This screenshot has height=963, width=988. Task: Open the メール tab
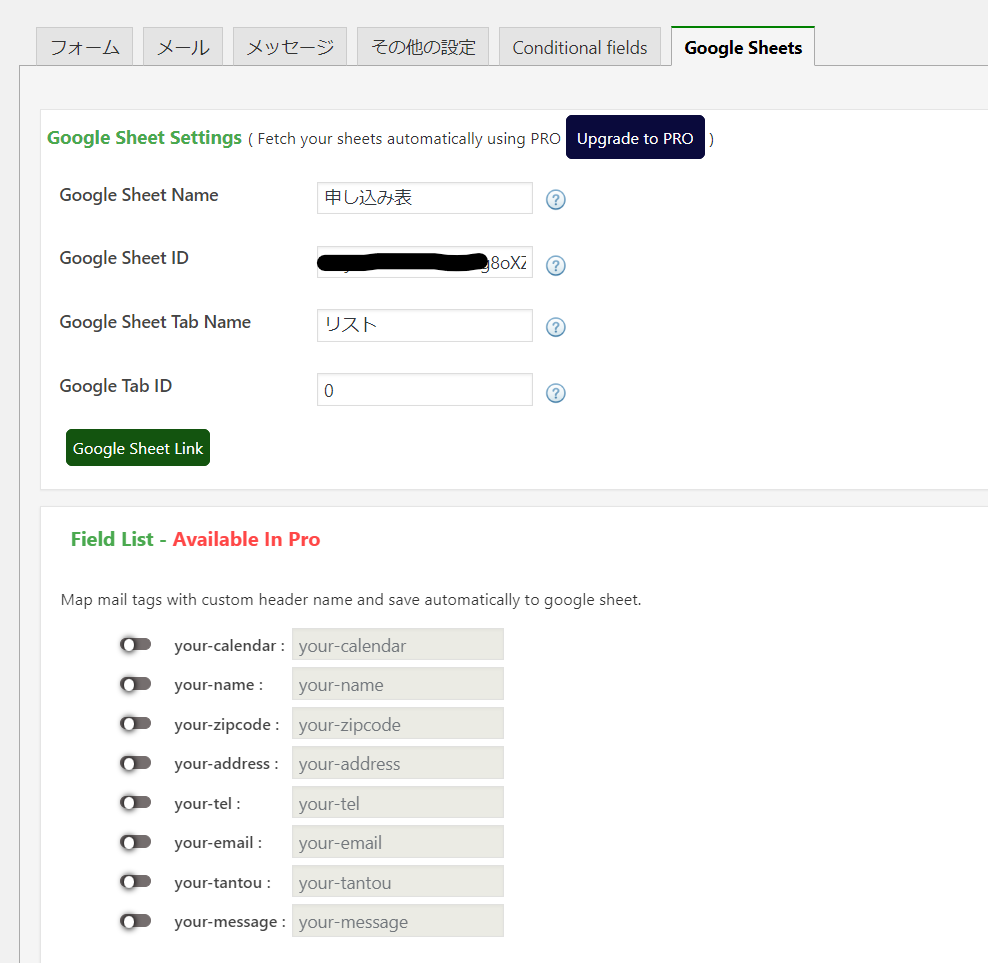(x=184, y=47)
